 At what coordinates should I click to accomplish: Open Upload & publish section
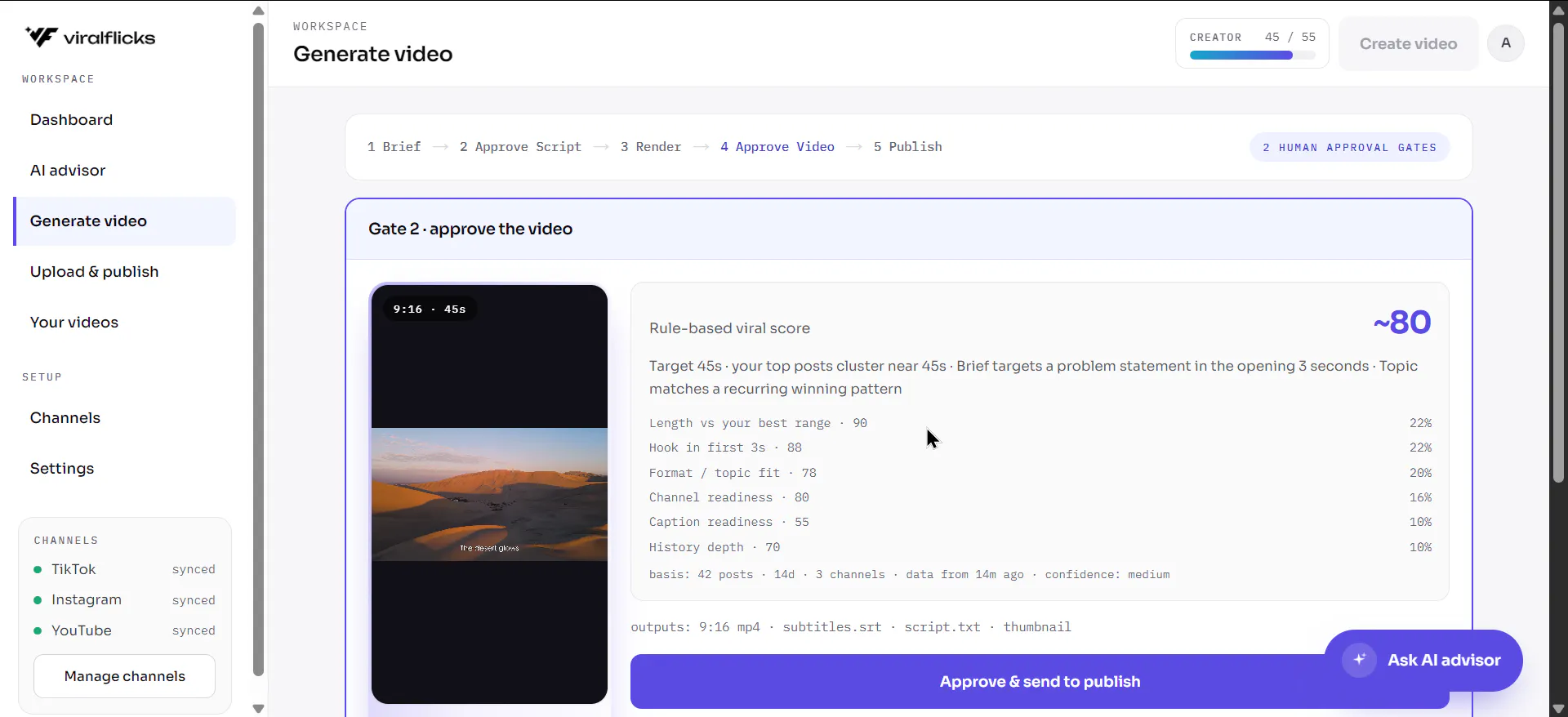[124, 272]
